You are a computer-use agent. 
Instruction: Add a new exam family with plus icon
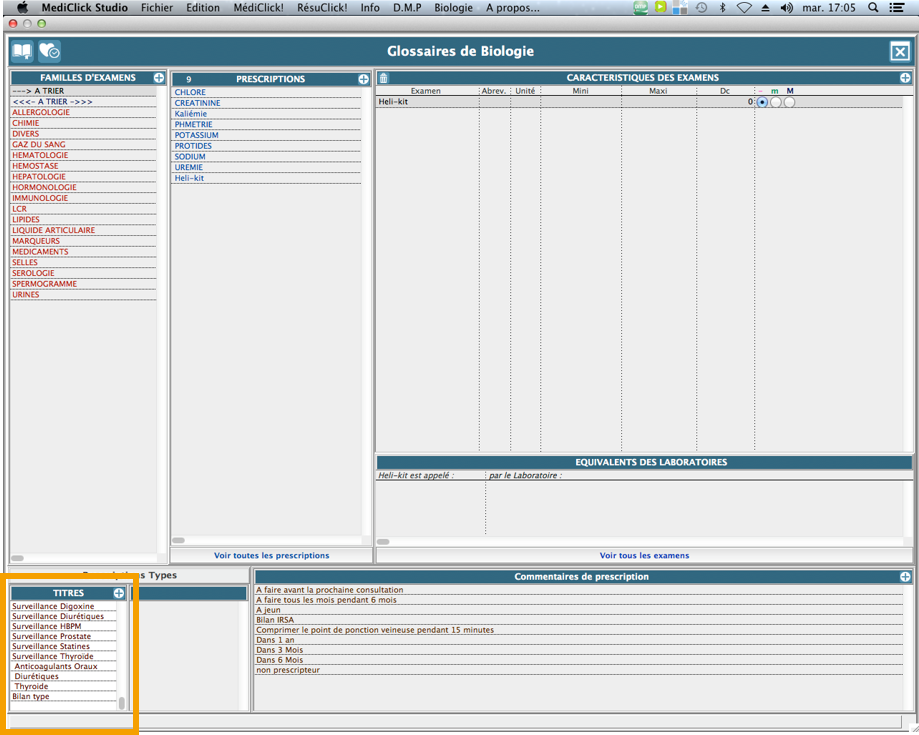click(159, 78)
